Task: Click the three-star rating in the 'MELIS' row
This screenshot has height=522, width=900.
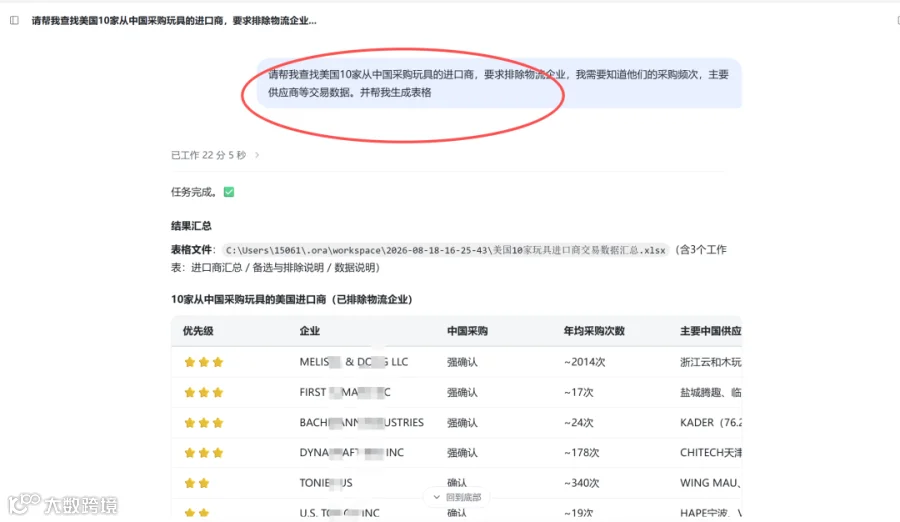Action: coord(204,362)
